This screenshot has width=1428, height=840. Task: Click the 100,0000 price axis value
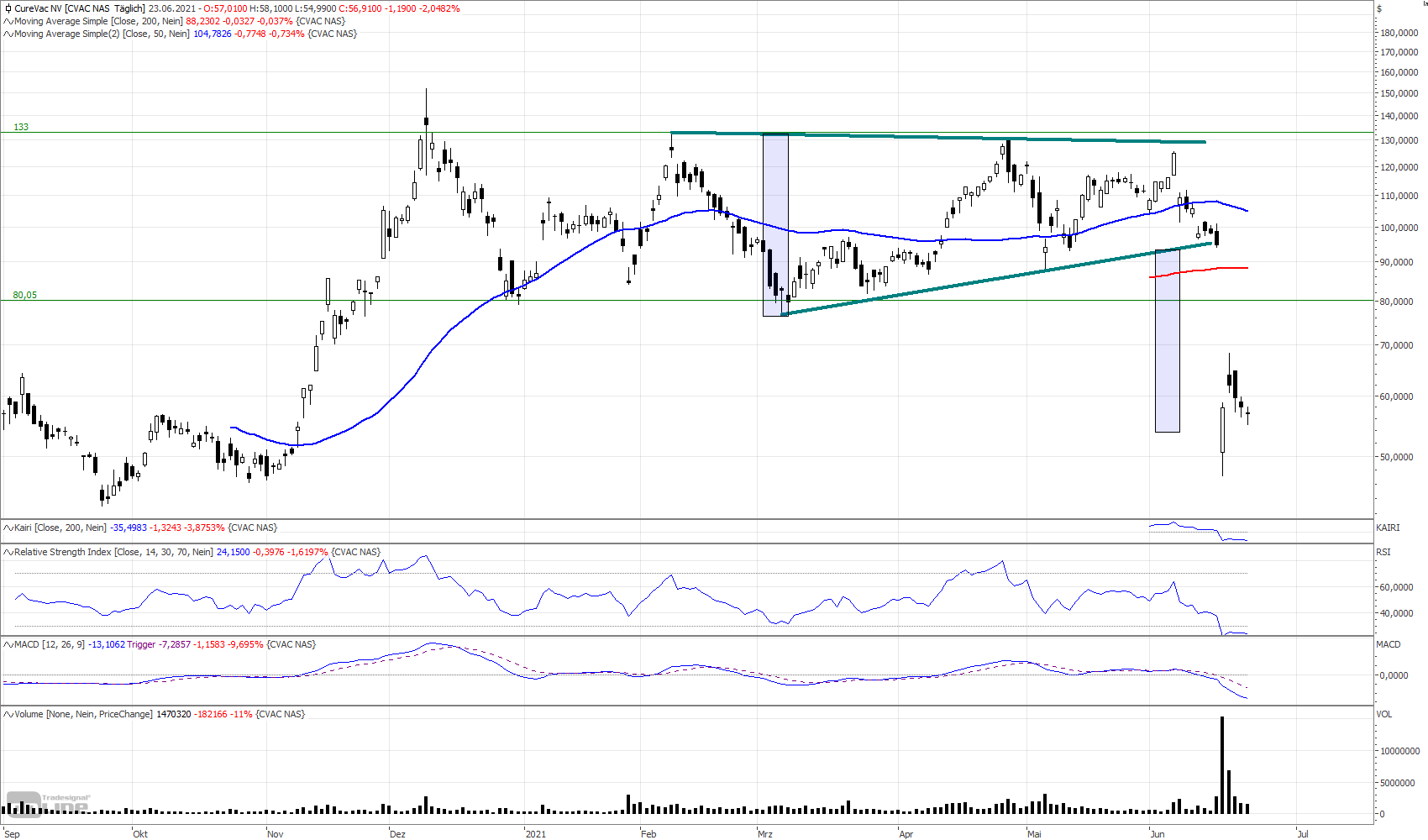tap(1399, 228)
